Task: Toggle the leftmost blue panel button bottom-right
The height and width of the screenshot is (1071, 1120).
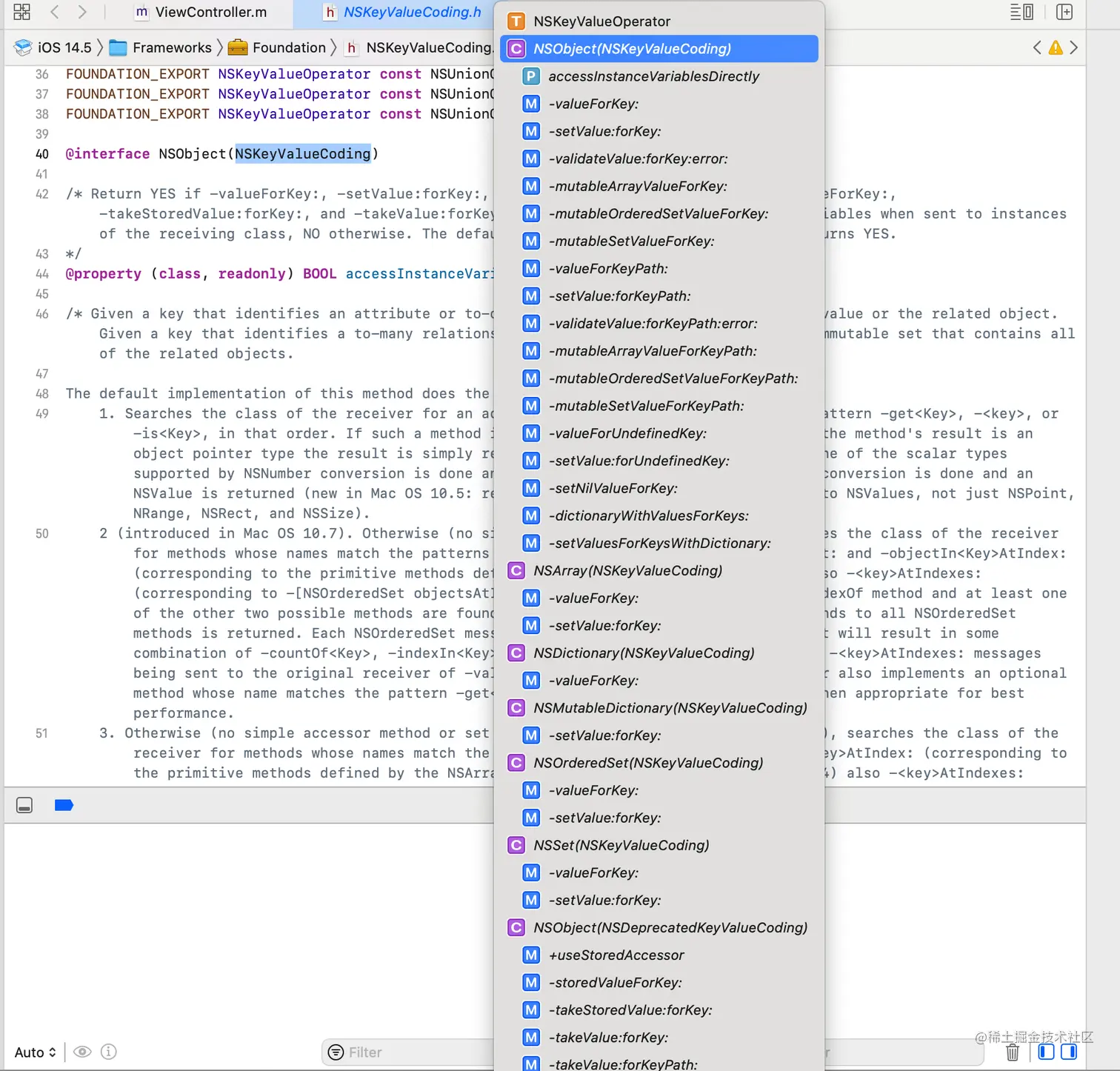Action: click(x=1047, y=1052)
